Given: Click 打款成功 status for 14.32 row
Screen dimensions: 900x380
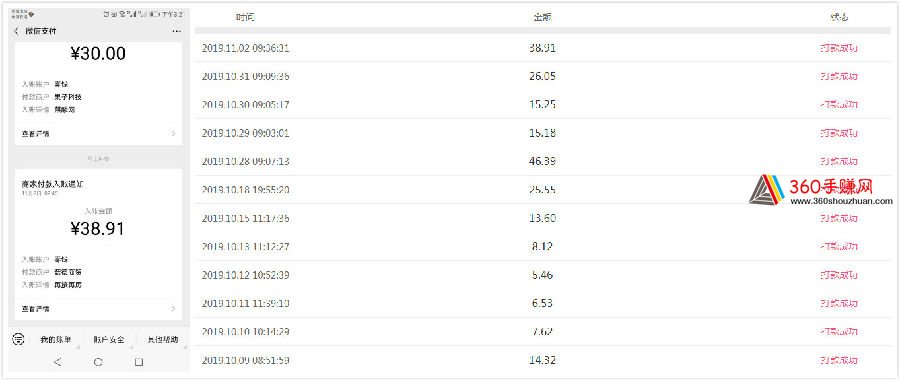Looking at the screenshot, I should [839, 360].
